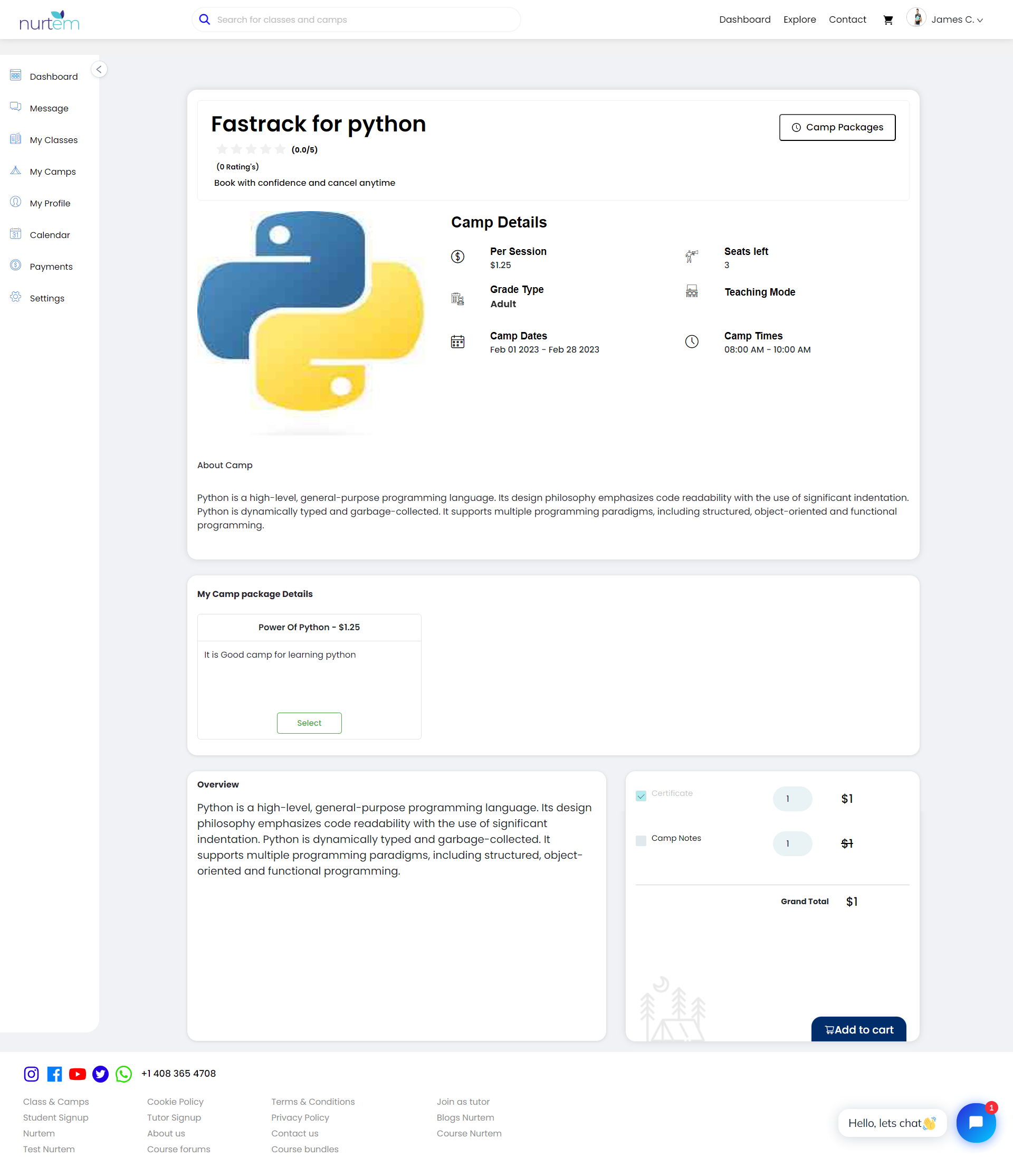
Task: Open WhatsApp icon in footer
Action: (123, 1074)
